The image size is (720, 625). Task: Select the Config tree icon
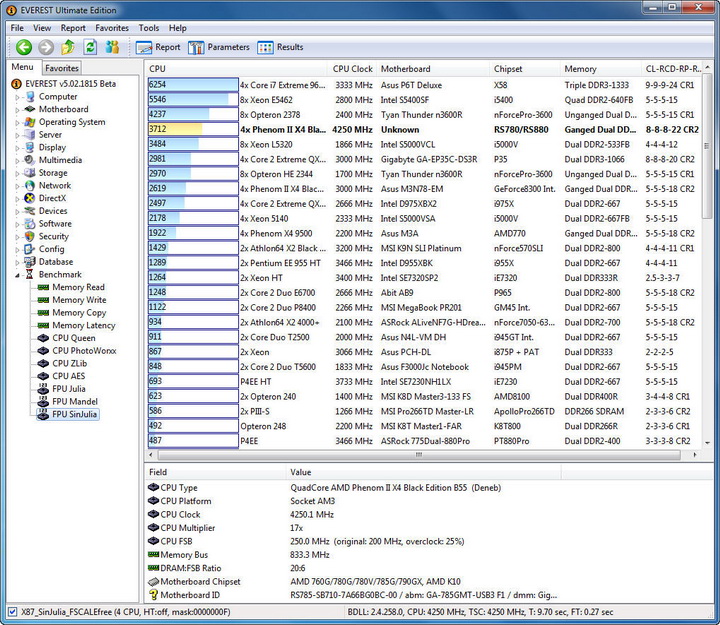click(x=30, y=249)
